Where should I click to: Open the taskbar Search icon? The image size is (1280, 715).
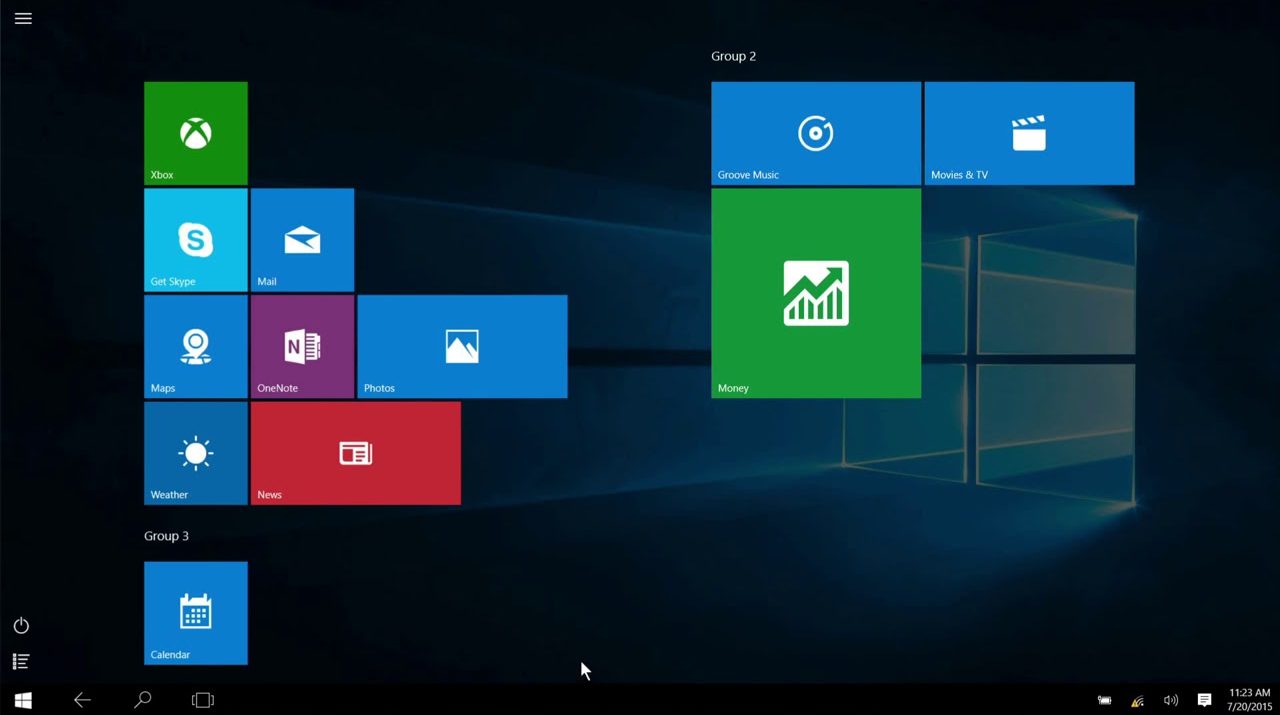[143, 700]
